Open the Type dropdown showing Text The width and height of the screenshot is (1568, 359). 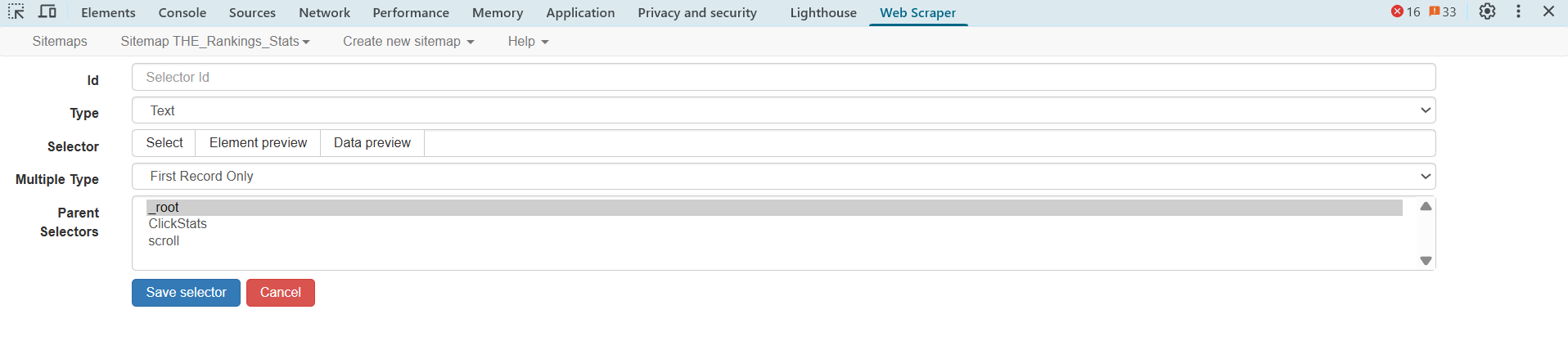click(x=783, y=110)
